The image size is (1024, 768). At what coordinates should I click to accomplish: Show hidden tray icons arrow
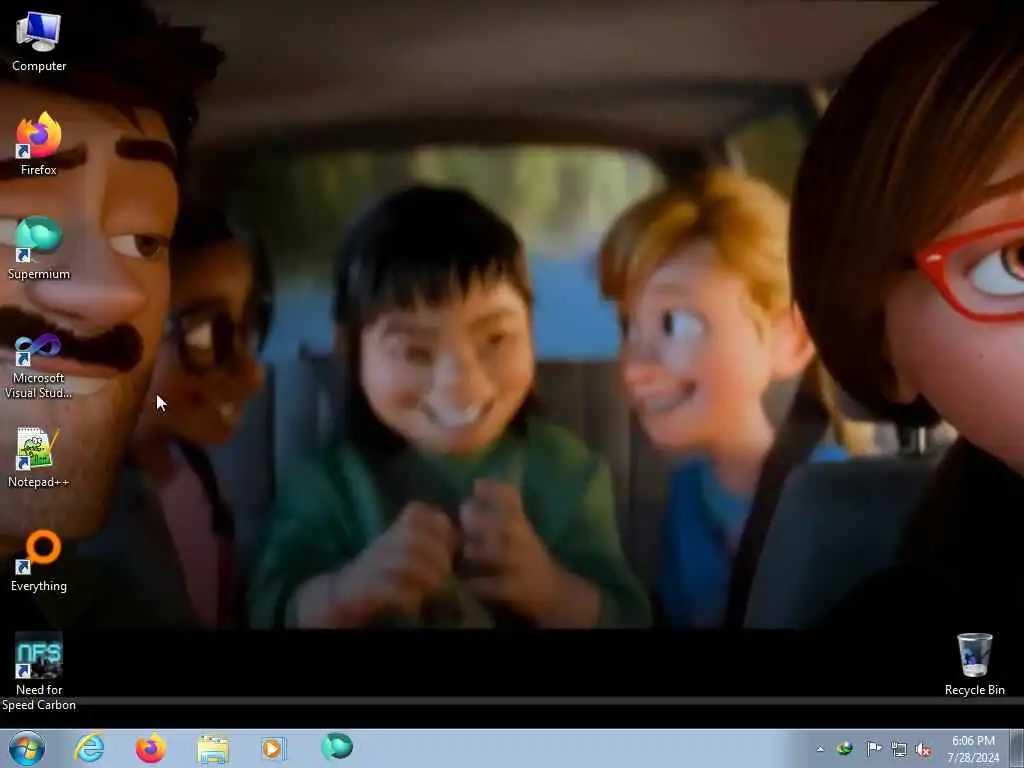pyautogui.click(x=820, y=749)
